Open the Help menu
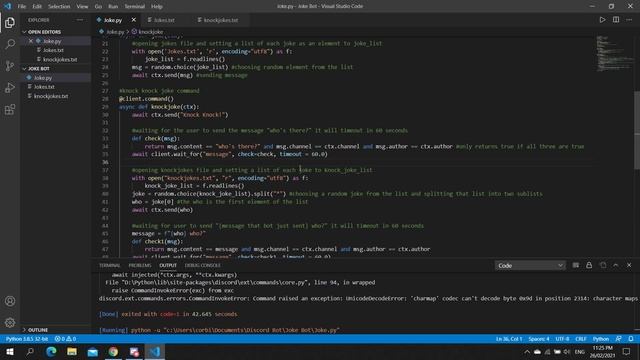 point(157,7)
